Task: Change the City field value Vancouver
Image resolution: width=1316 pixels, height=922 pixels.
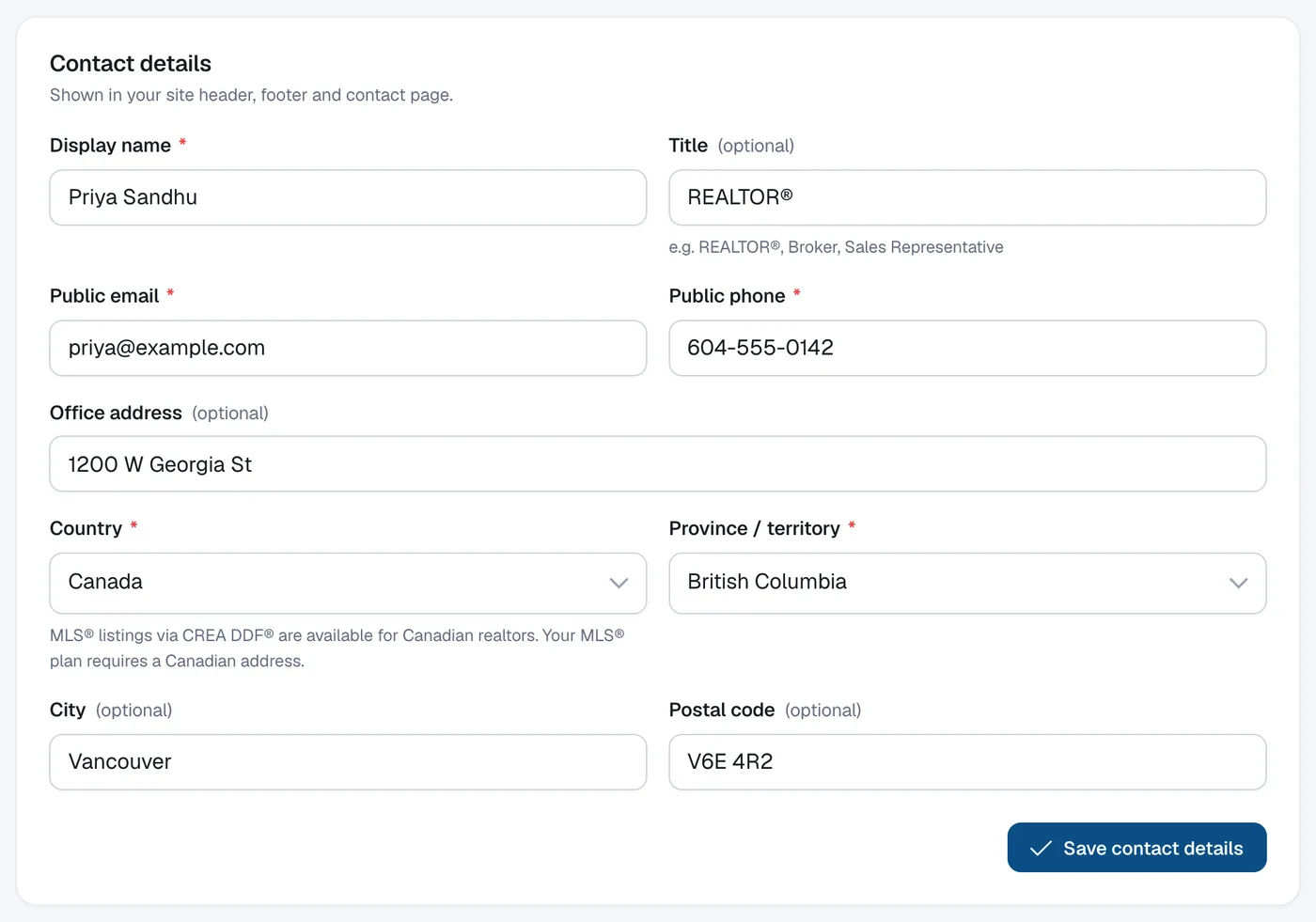Action: [348, 762]
